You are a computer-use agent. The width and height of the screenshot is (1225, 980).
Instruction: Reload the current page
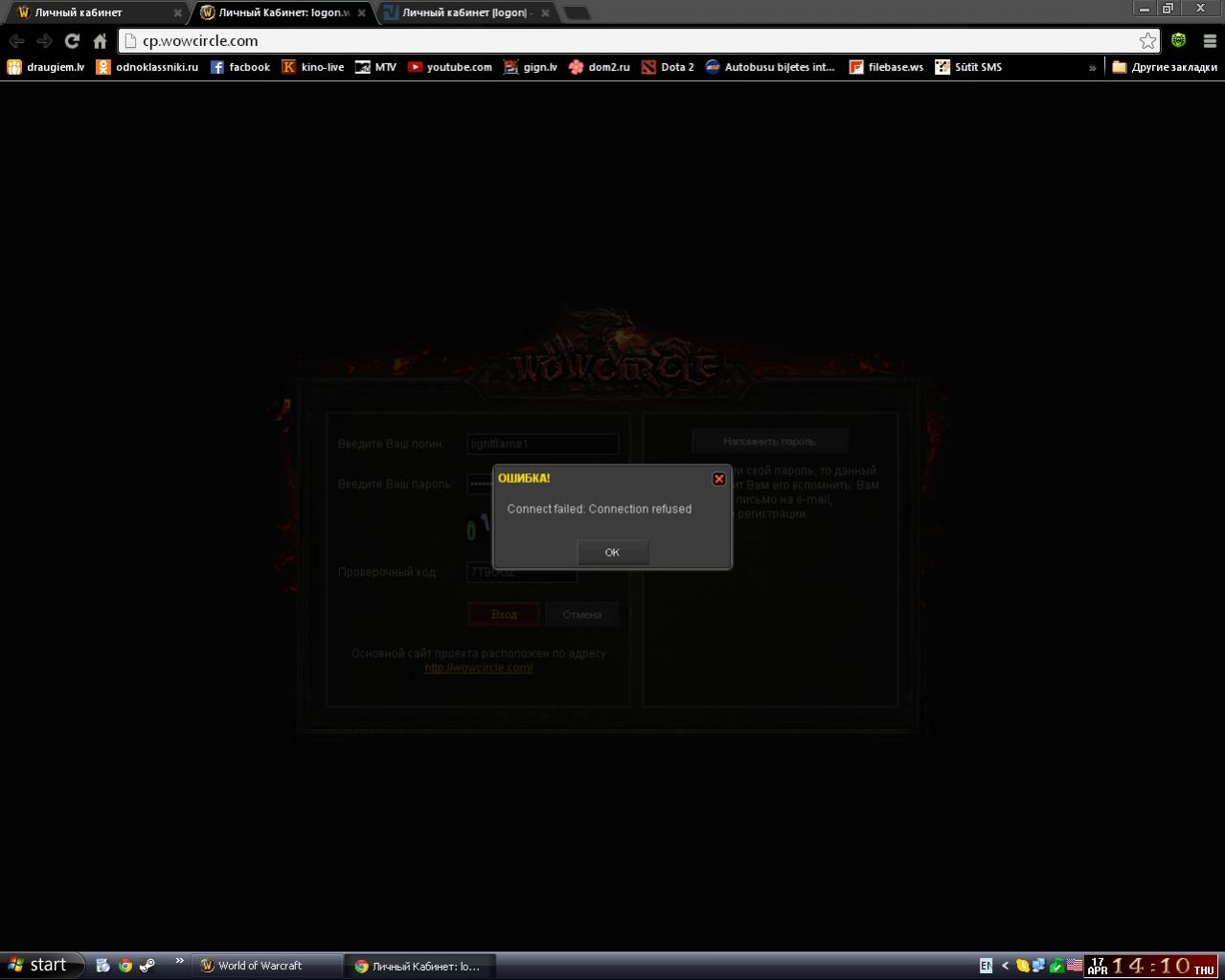pyautogui.click(x=72, y=40)
